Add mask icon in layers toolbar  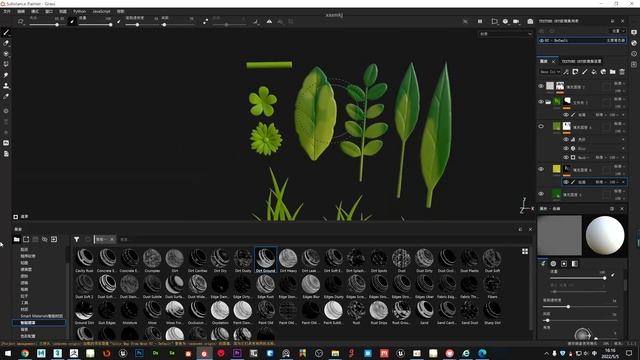click(x=575, y=72)
